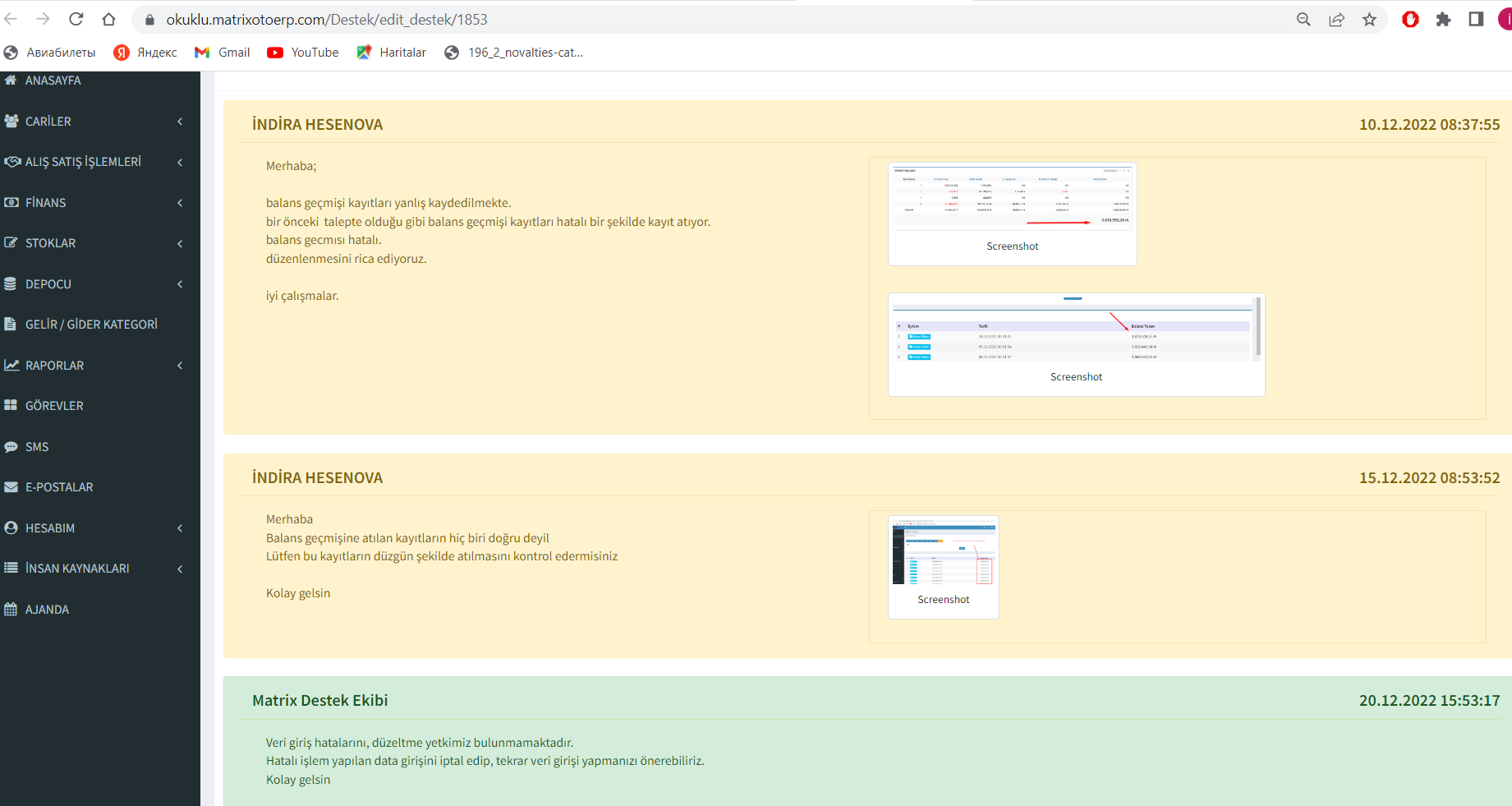Open the DEPOCU sidebar menu

[48, 284]
